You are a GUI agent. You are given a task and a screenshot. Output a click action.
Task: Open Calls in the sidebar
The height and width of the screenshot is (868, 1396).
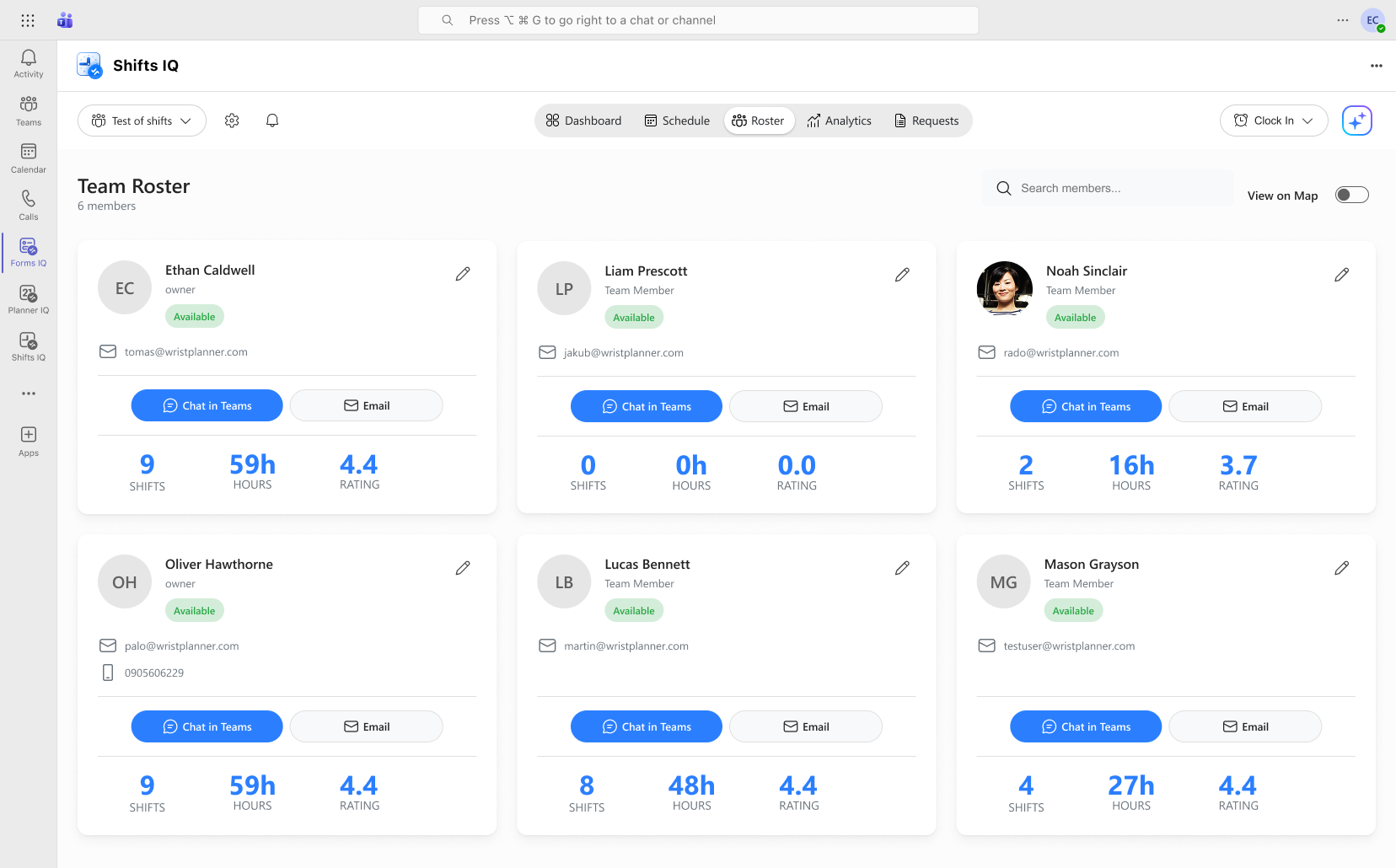(29, 205)
